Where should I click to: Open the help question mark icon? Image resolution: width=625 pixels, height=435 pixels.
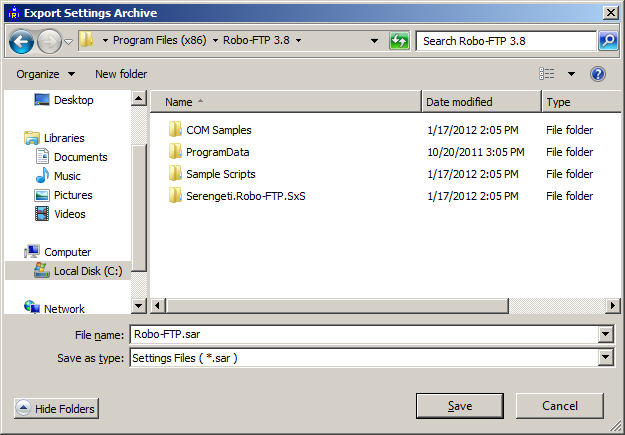click(x=598, y=74)
